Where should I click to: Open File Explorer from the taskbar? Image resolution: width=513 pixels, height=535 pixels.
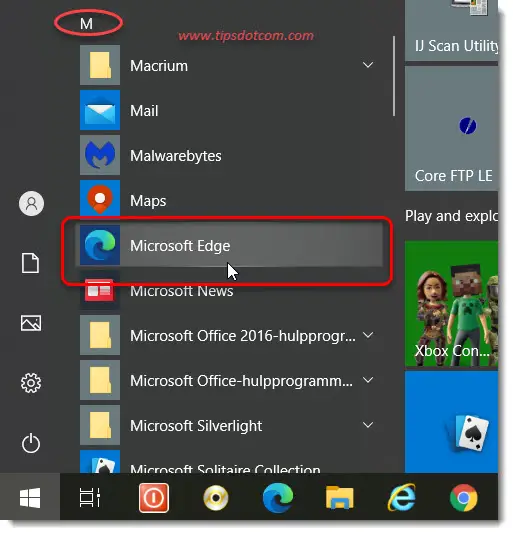pyautogui.click(x=340, y=498)
